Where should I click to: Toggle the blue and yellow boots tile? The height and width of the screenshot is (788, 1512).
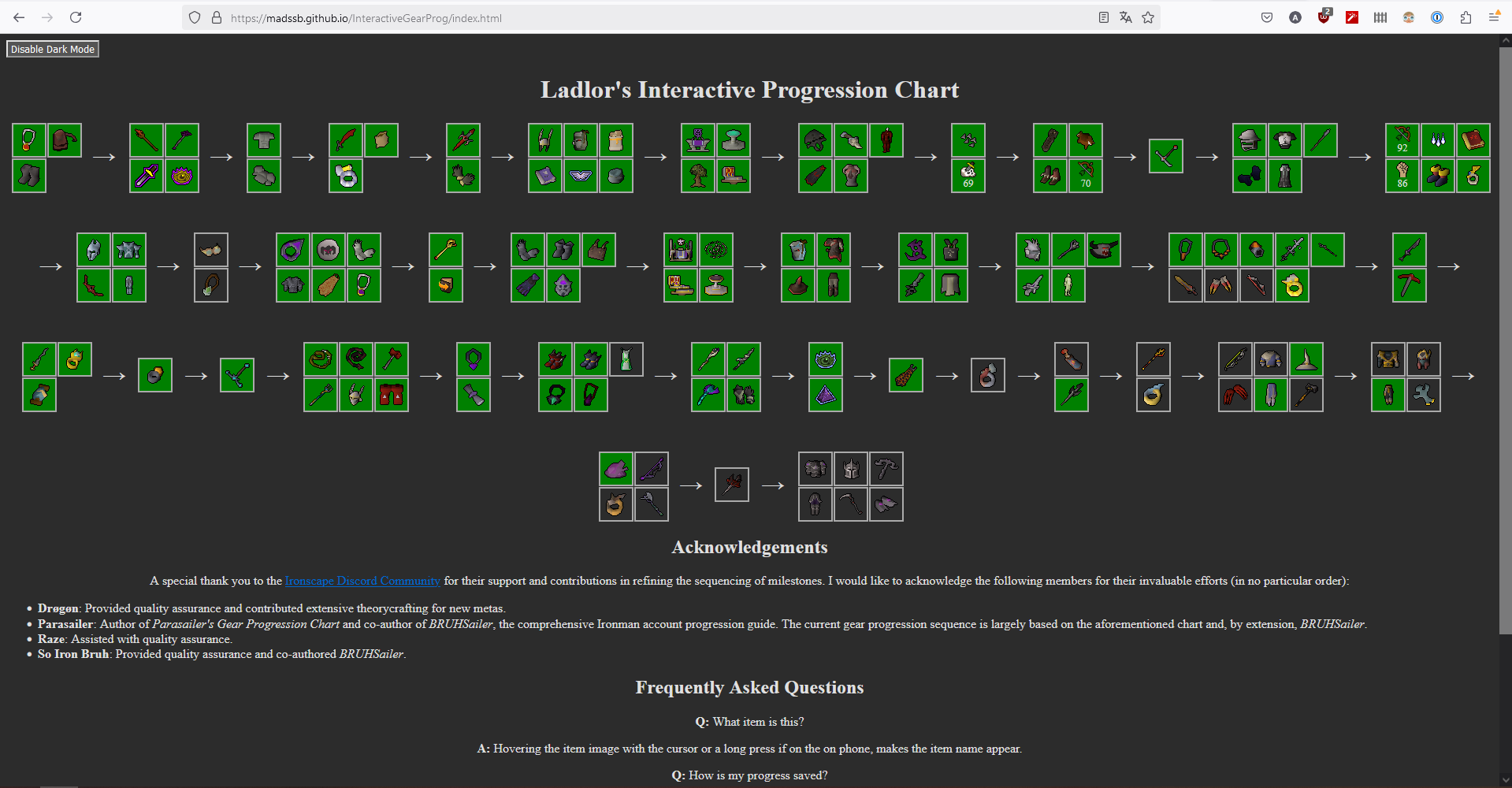1438,176
